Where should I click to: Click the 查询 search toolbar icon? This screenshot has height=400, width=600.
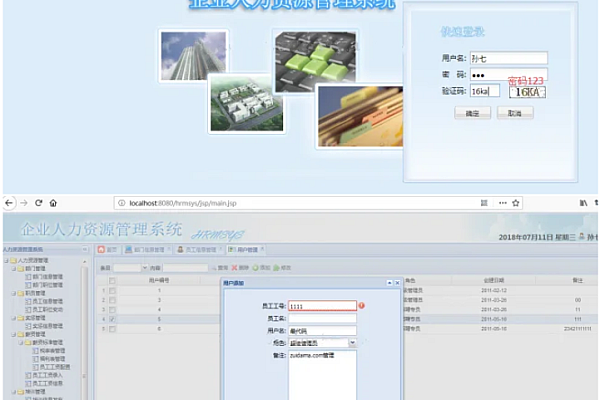(x=220, y=268)
